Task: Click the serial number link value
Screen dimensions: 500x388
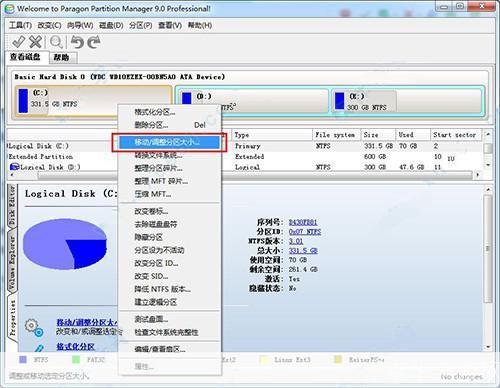Action: tap(303, 222)
